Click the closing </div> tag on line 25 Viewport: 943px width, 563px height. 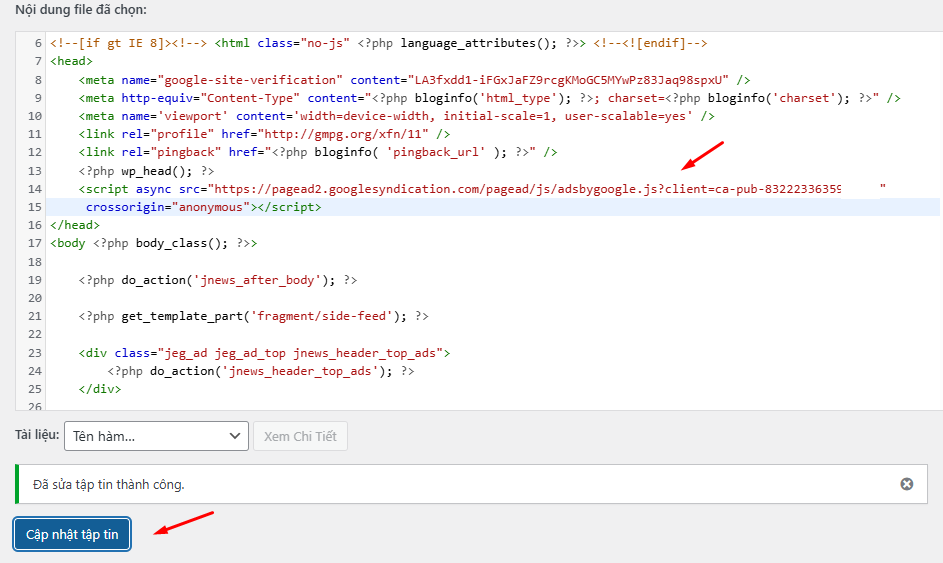point(100,389)
